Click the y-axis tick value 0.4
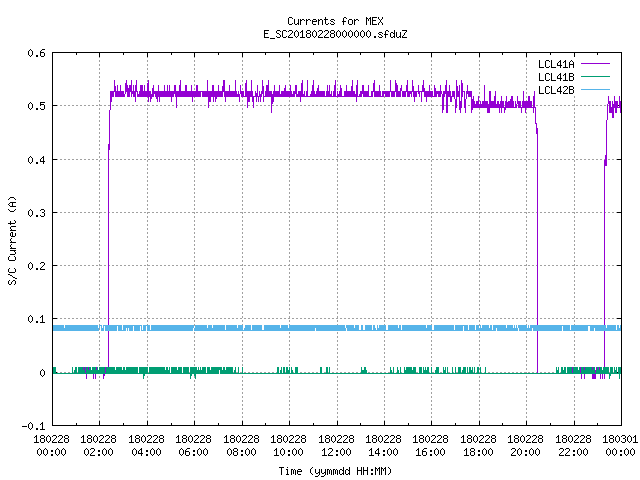This screenshot has height=480, width=640. (x=36, y=160)
